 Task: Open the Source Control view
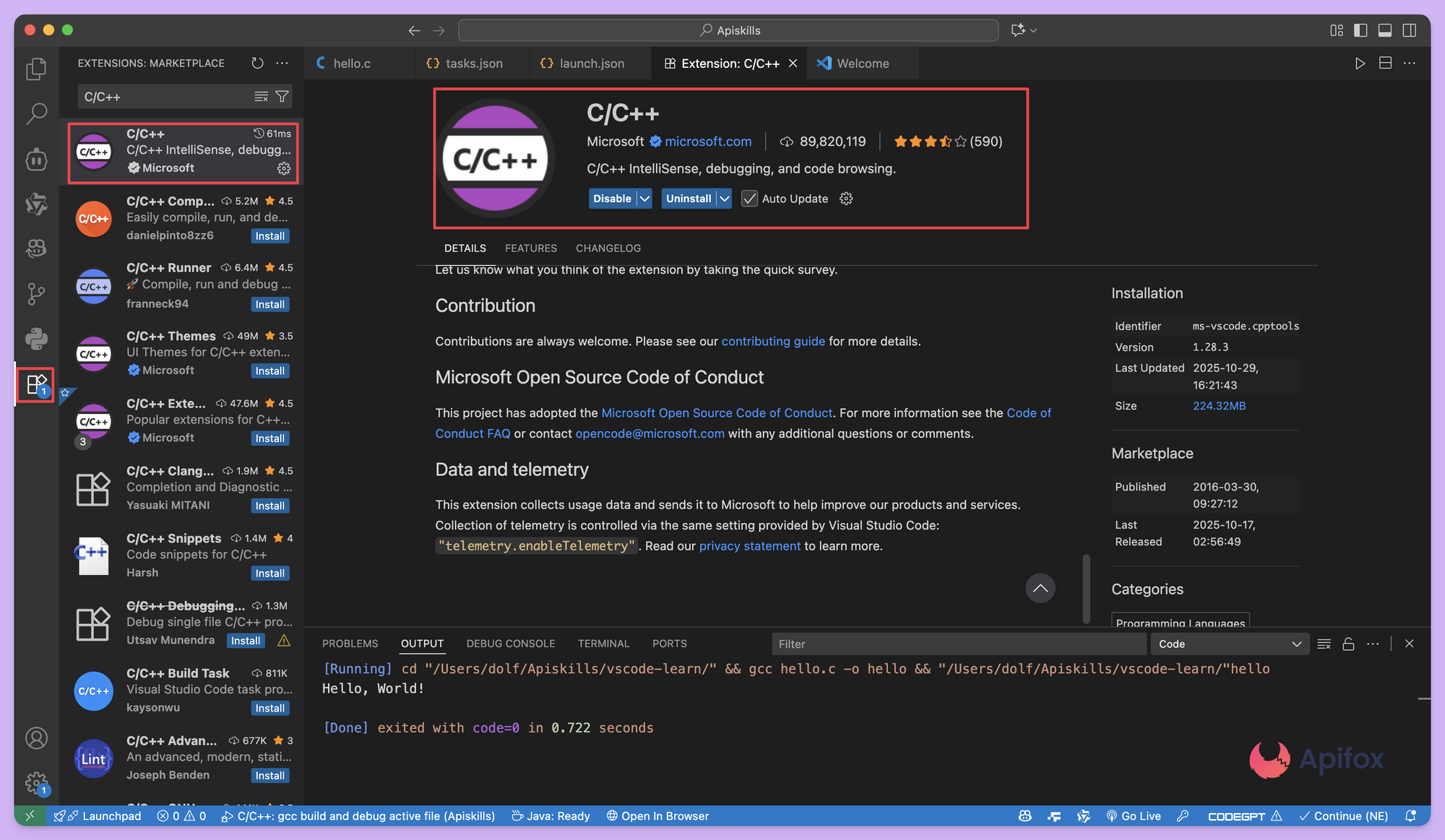point(36,293)
